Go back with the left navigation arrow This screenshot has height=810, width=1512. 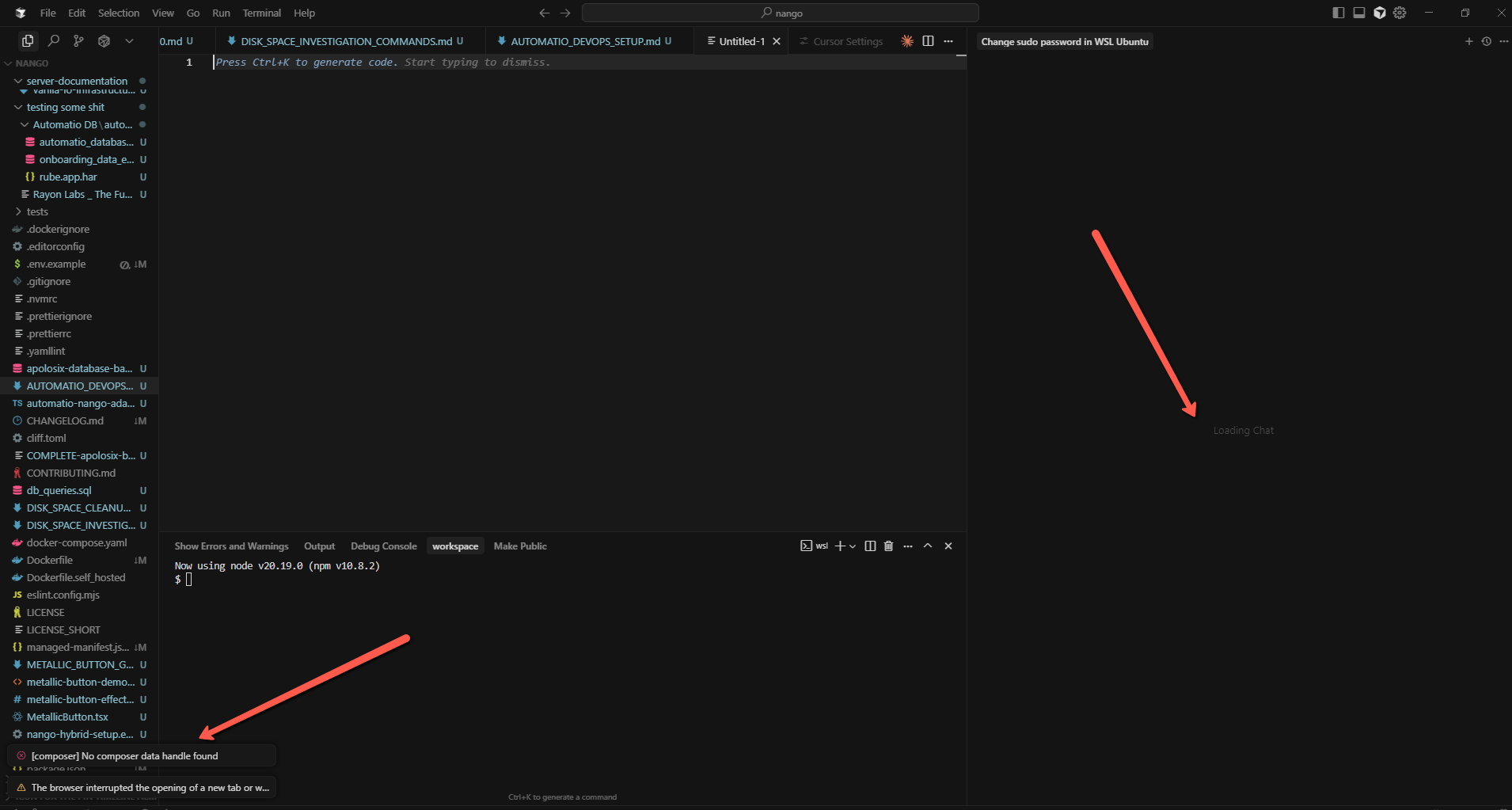point(544,13)
